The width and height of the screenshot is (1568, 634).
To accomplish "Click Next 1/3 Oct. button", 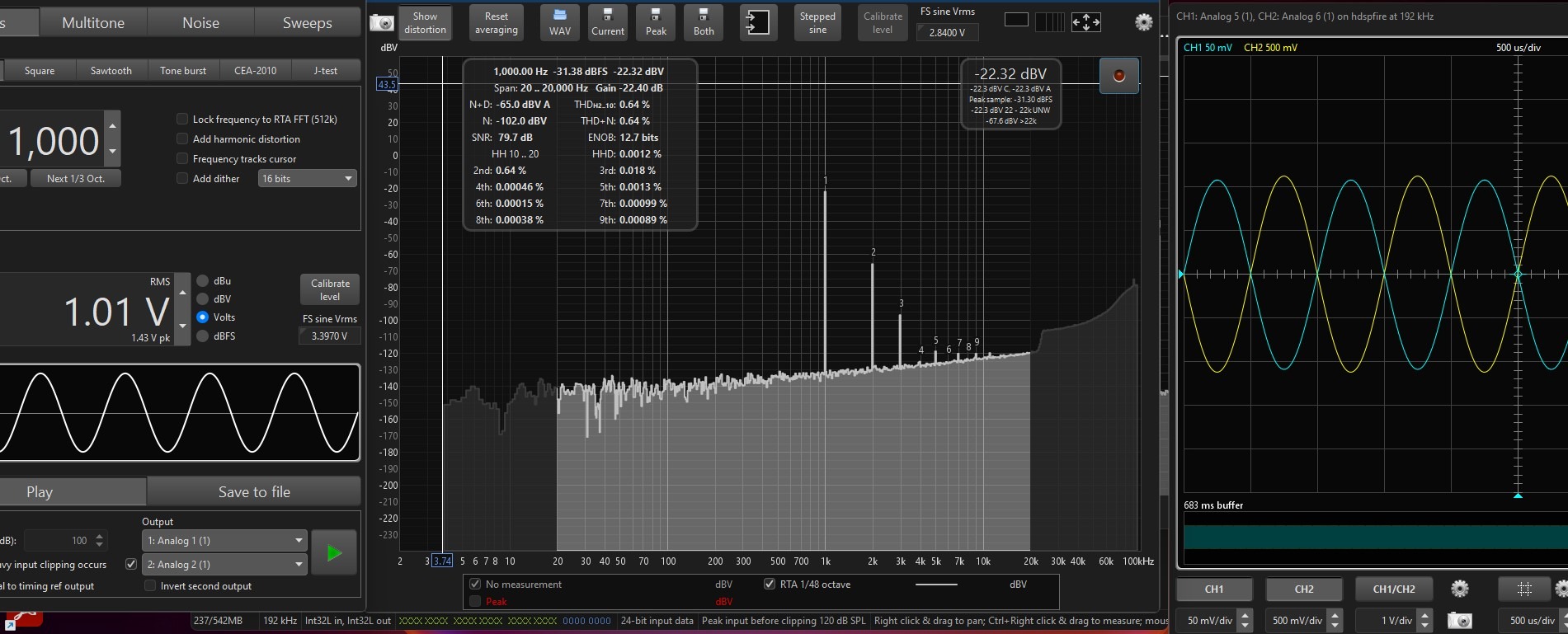I will tap(76, 178).
